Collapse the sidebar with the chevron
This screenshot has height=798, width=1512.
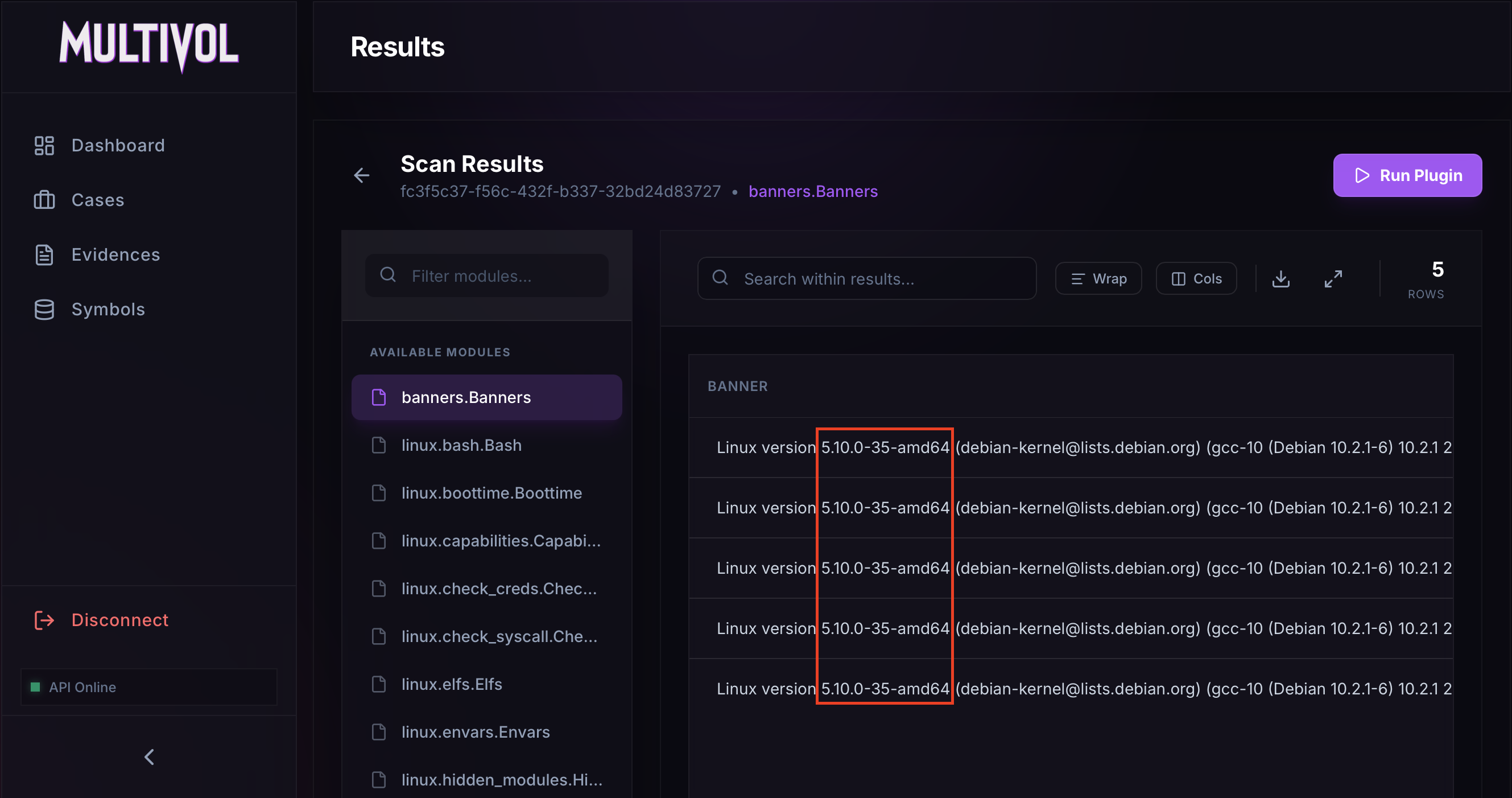(149, 757)
